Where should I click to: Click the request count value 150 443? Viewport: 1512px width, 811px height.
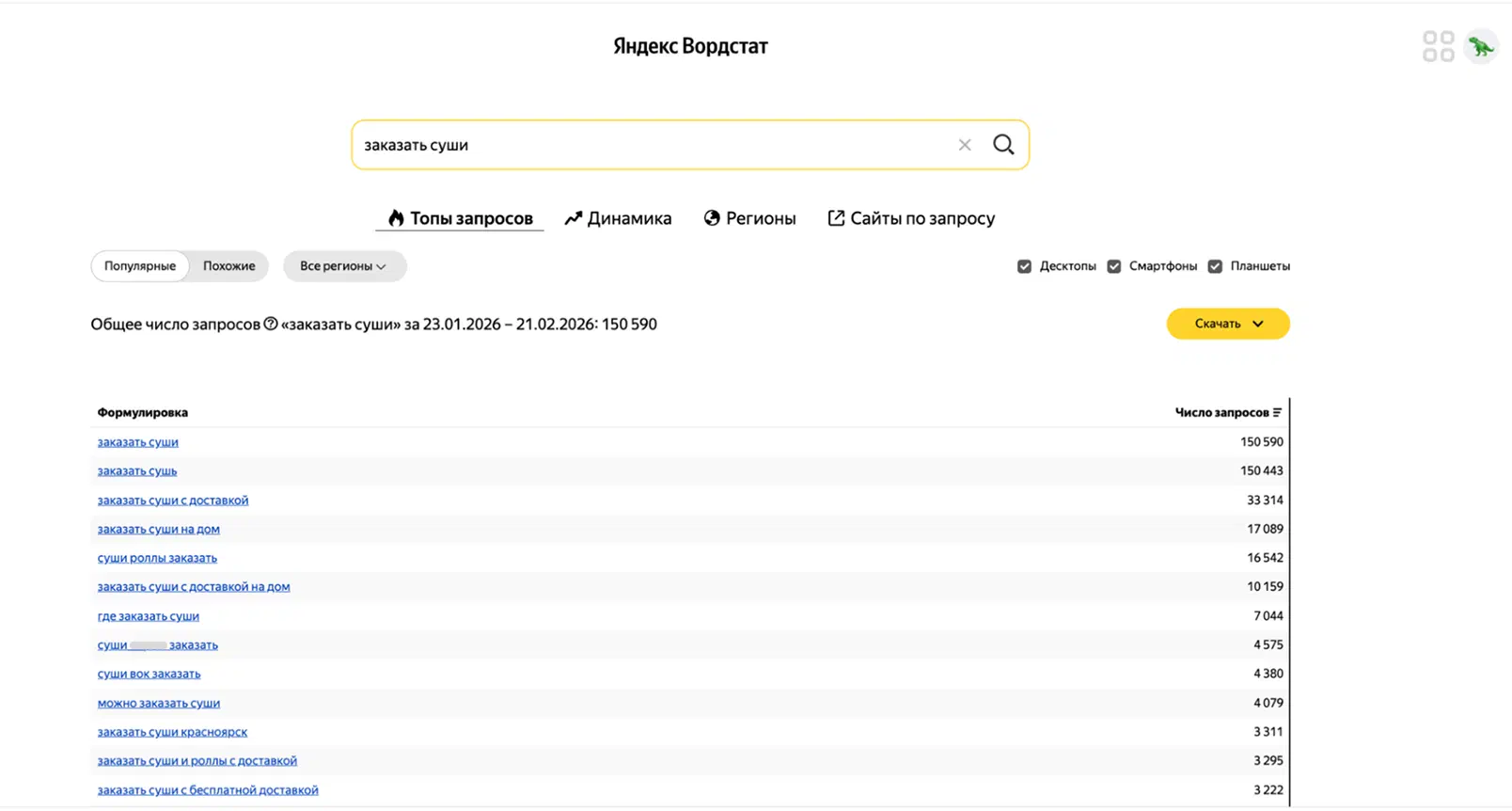point(1261,471)
